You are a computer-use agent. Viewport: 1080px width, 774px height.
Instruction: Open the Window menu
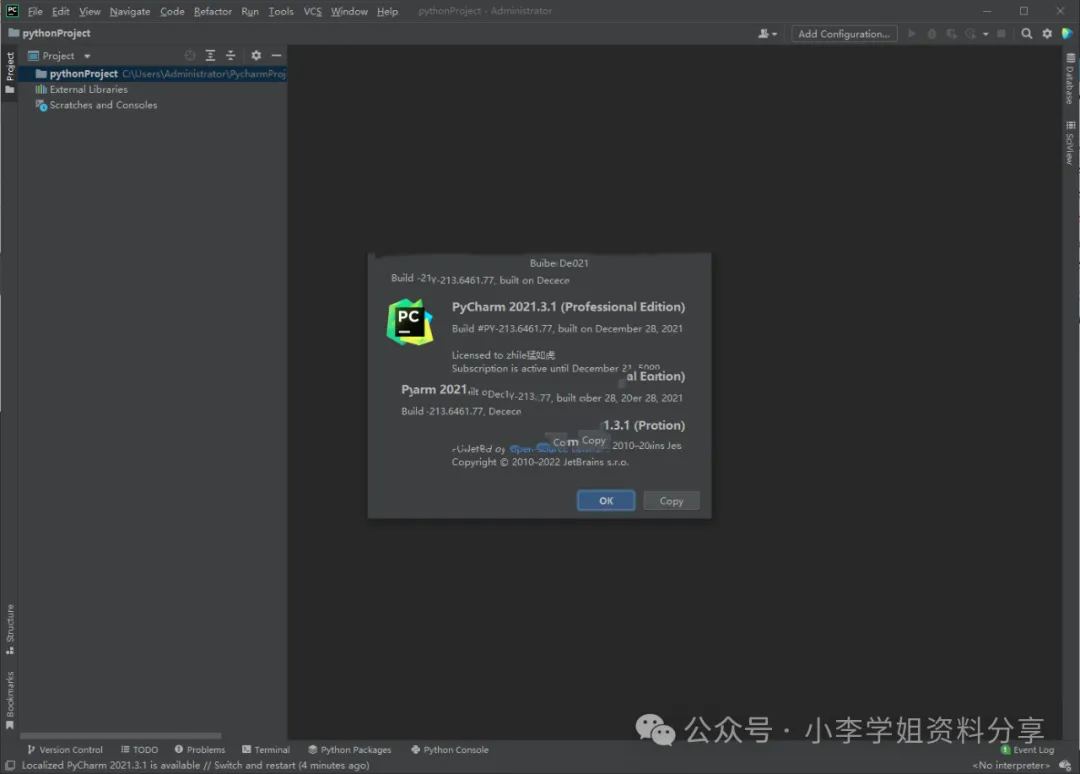pyautogui.click(x=349, y=11)
